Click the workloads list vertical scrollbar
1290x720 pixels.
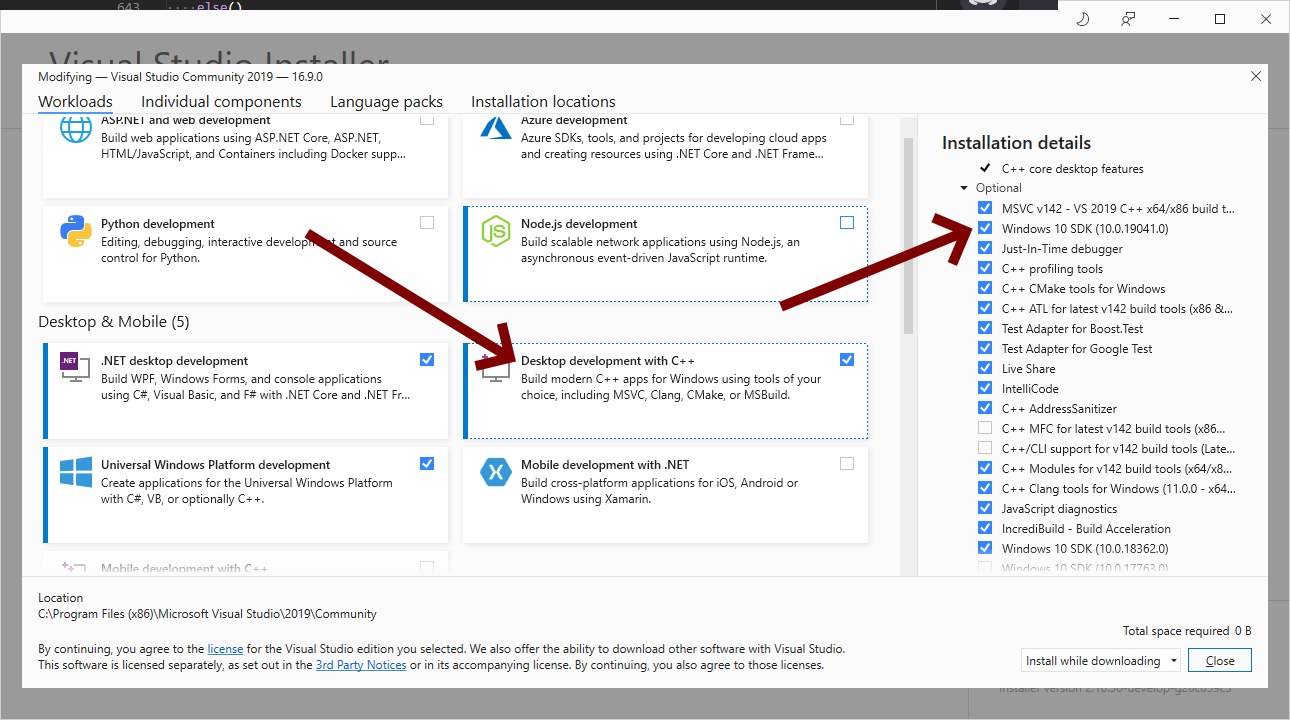(908, 235)
